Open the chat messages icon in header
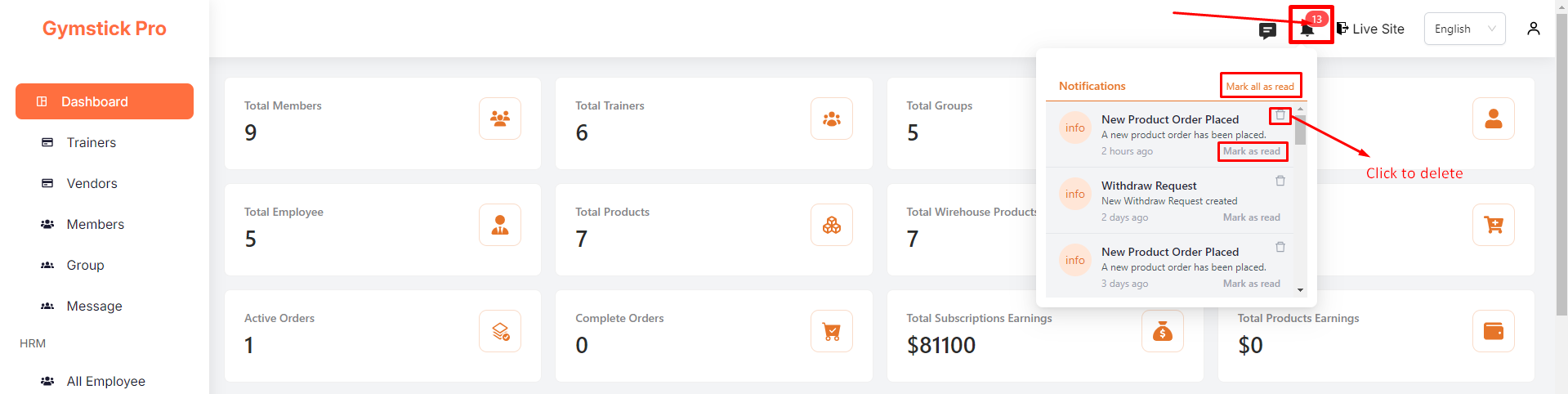This screenshot has width=1568, height=394. [x=1267, y=31]
